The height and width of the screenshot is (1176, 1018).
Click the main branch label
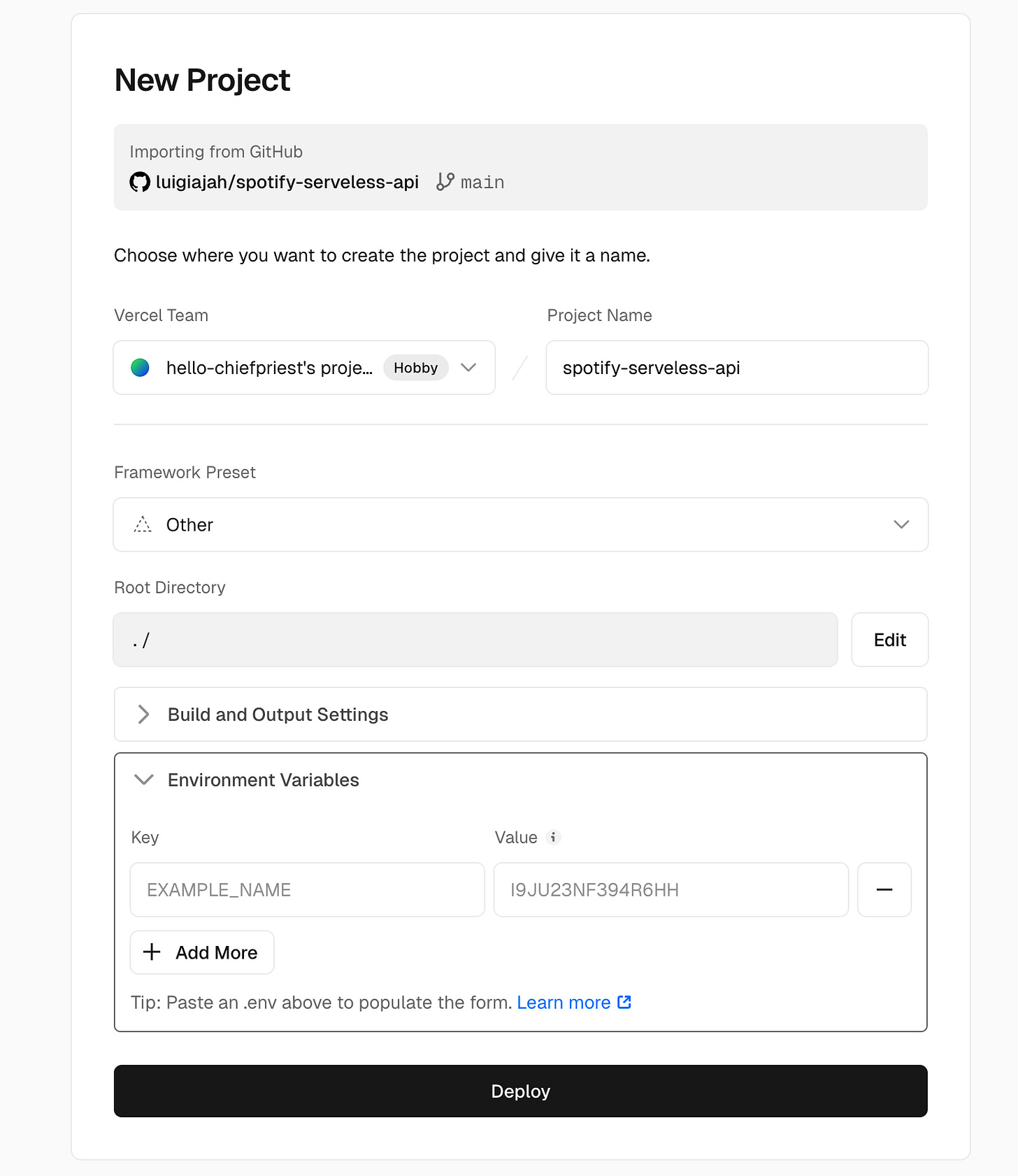[482, 182]
